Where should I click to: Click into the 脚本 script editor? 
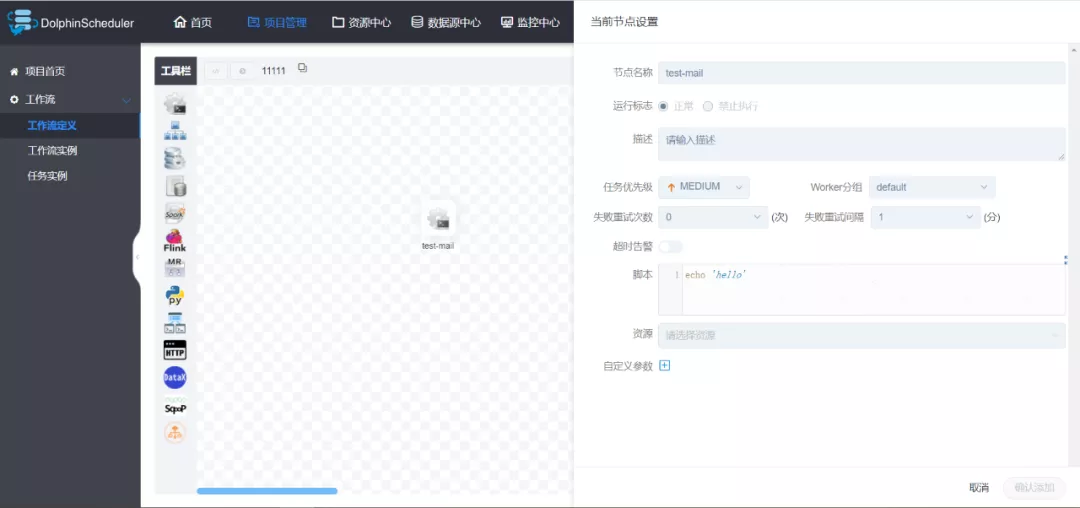(x=862, y=289)
